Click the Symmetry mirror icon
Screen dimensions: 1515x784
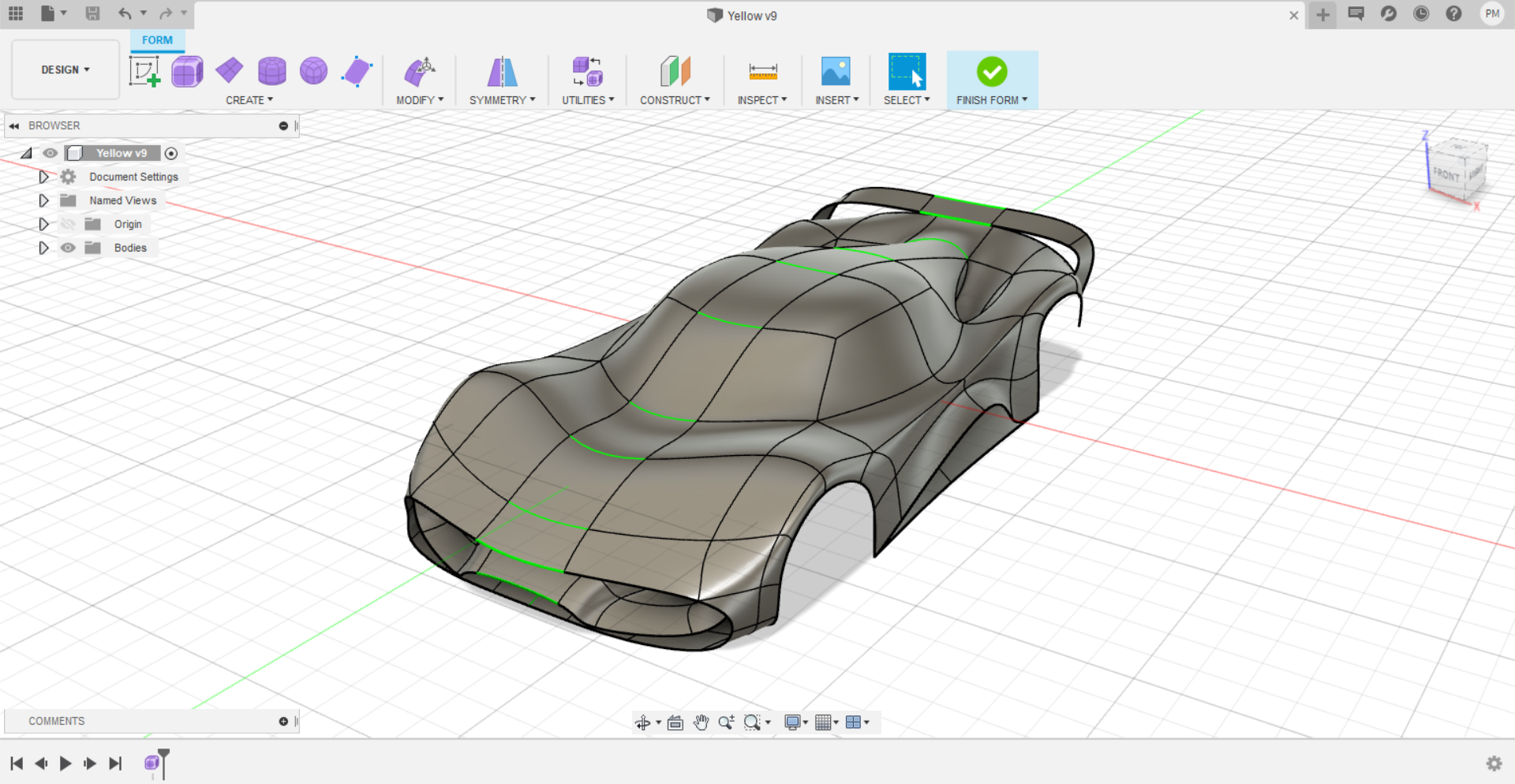click(502, 72)
